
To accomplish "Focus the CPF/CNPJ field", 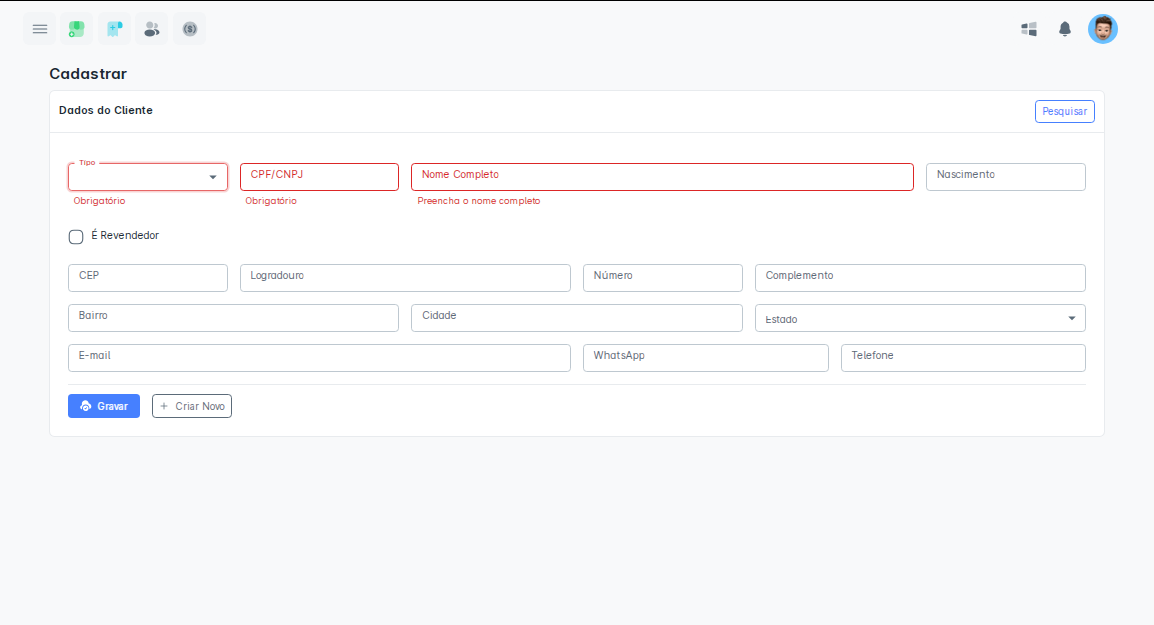I will [x=319, y=177].
